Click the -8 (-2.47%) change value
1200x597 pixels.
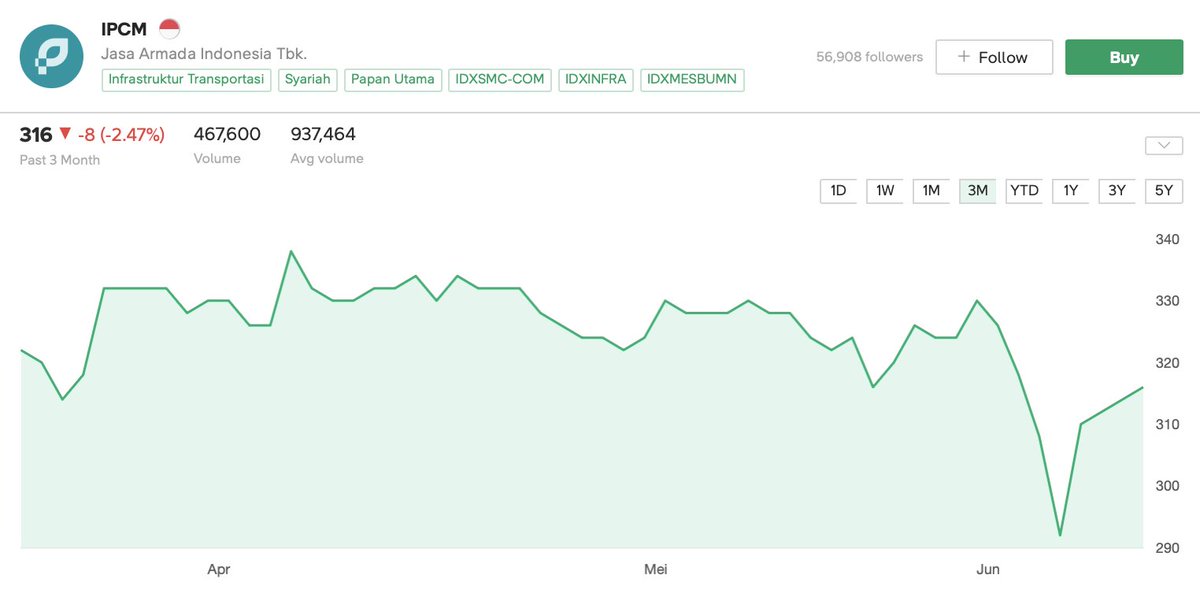pyautogui.click(x=121, y=134)
